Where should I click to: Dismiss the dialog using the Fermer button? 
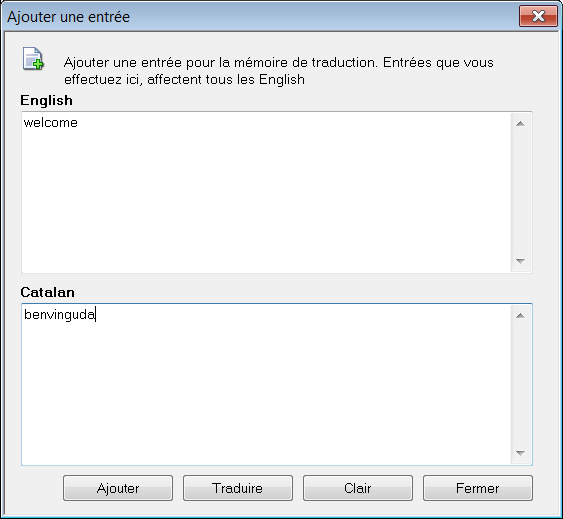point(478,488)
